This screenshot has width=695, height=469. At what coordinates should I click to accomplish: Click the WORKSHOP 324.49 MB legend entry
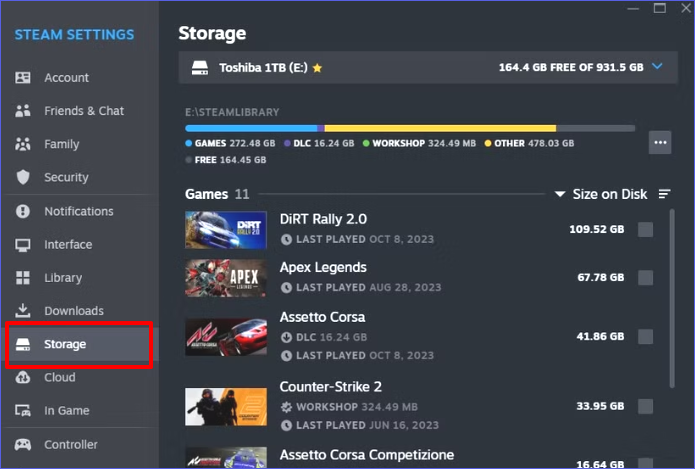pos(419,143)
